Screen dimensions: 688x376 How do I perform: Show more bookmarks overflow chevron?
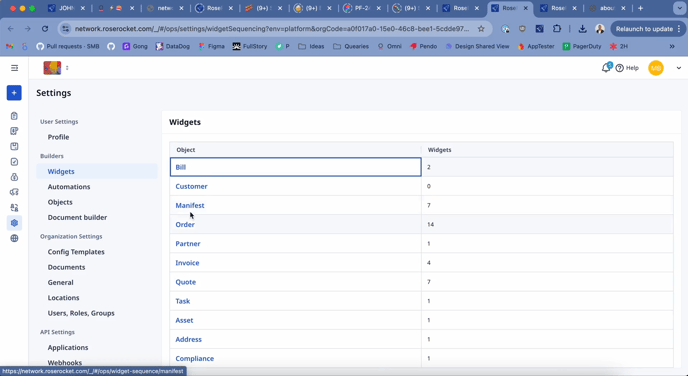672,46
